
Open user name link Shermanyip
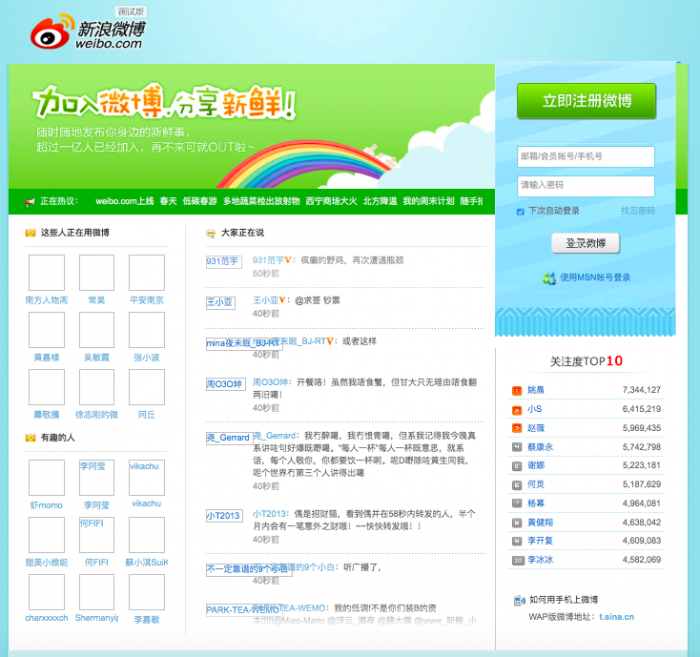click(96, 618)
